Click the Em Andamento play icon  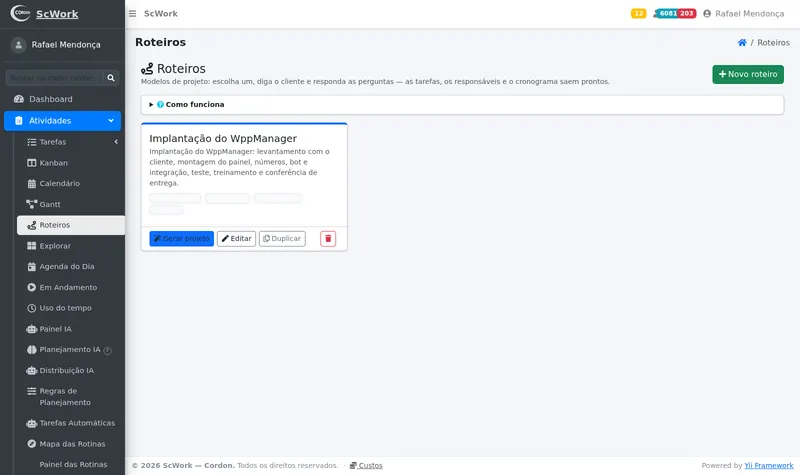[32, 287]
